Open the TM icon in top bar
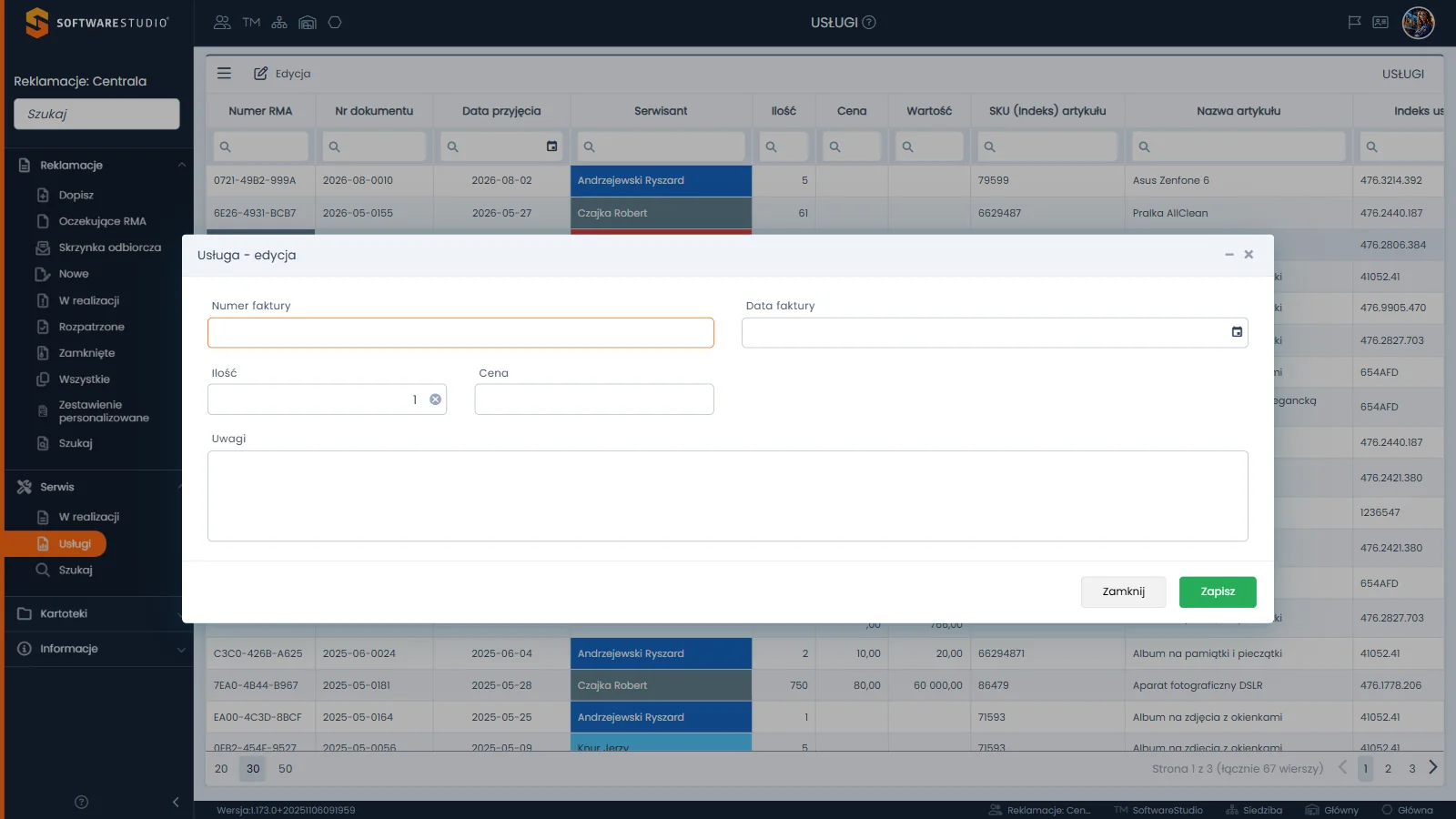 (x=251, y=23)
